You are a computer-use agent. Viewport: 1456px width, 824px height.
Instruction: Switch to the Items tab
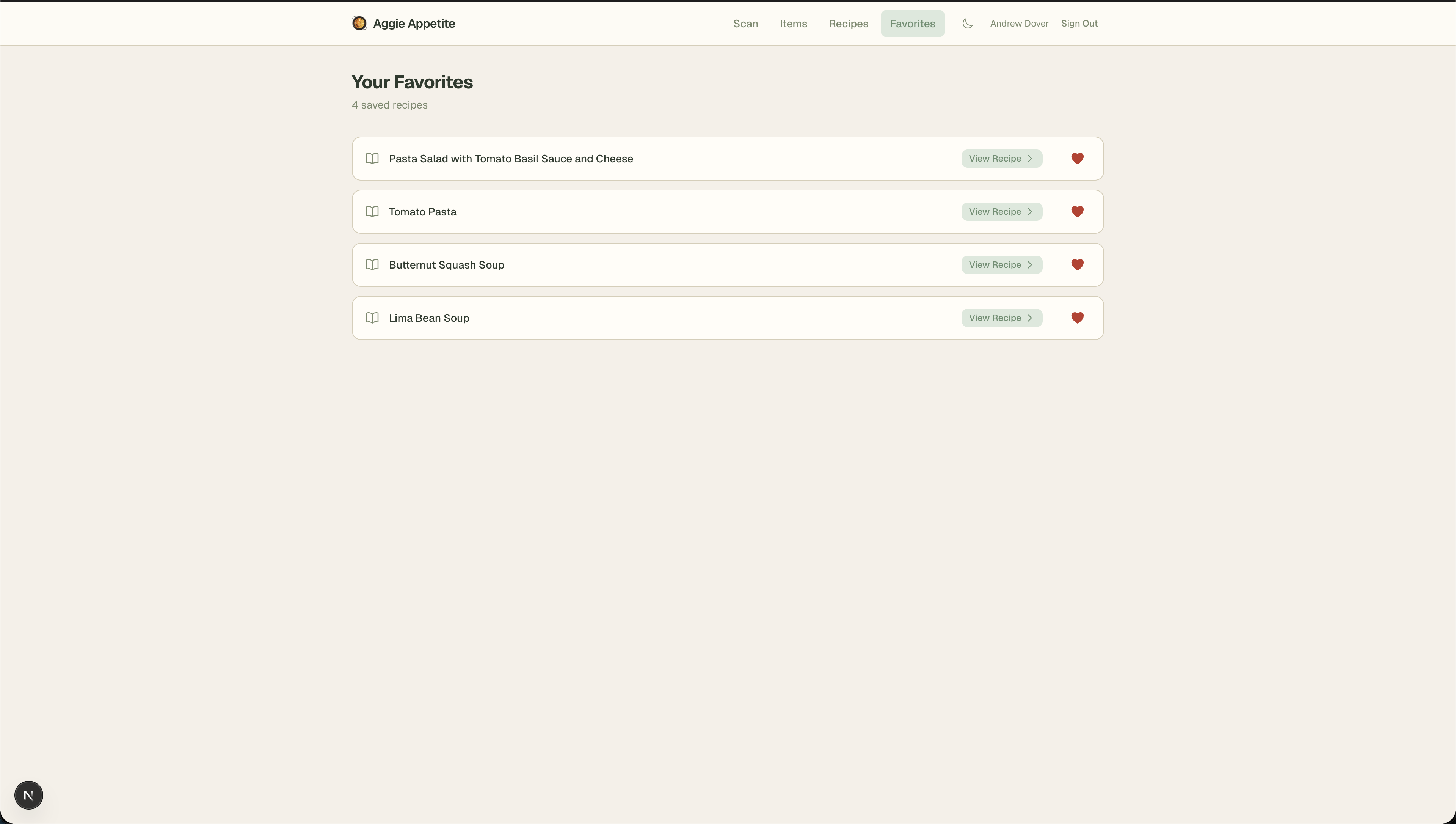point(793,24)
